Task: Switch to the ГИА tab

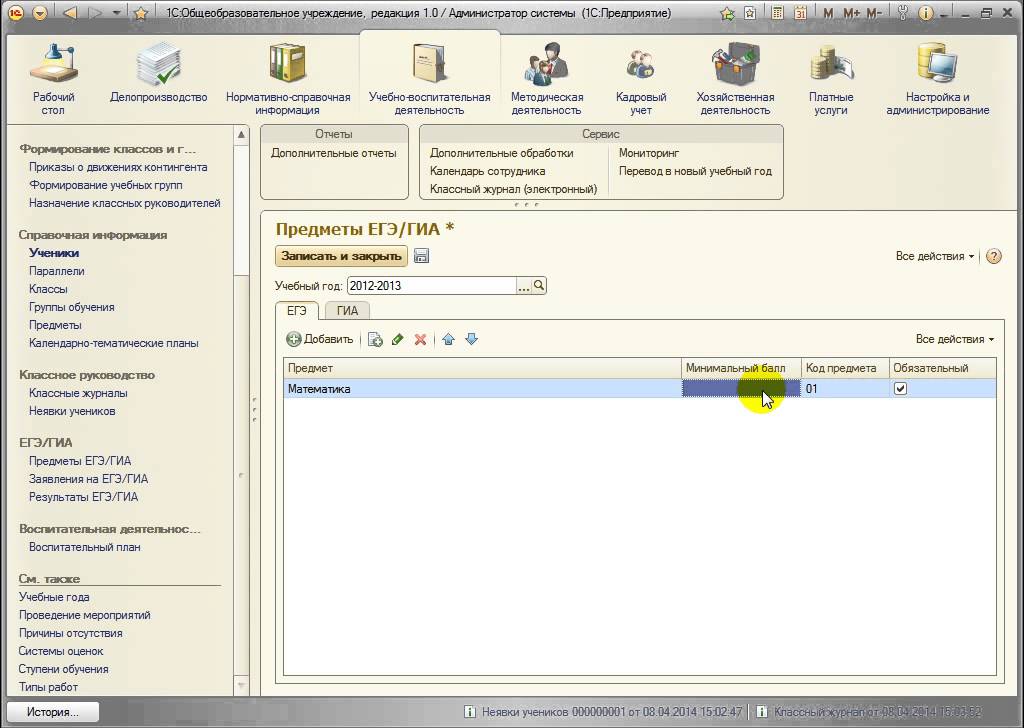Action: click(347, 310)
